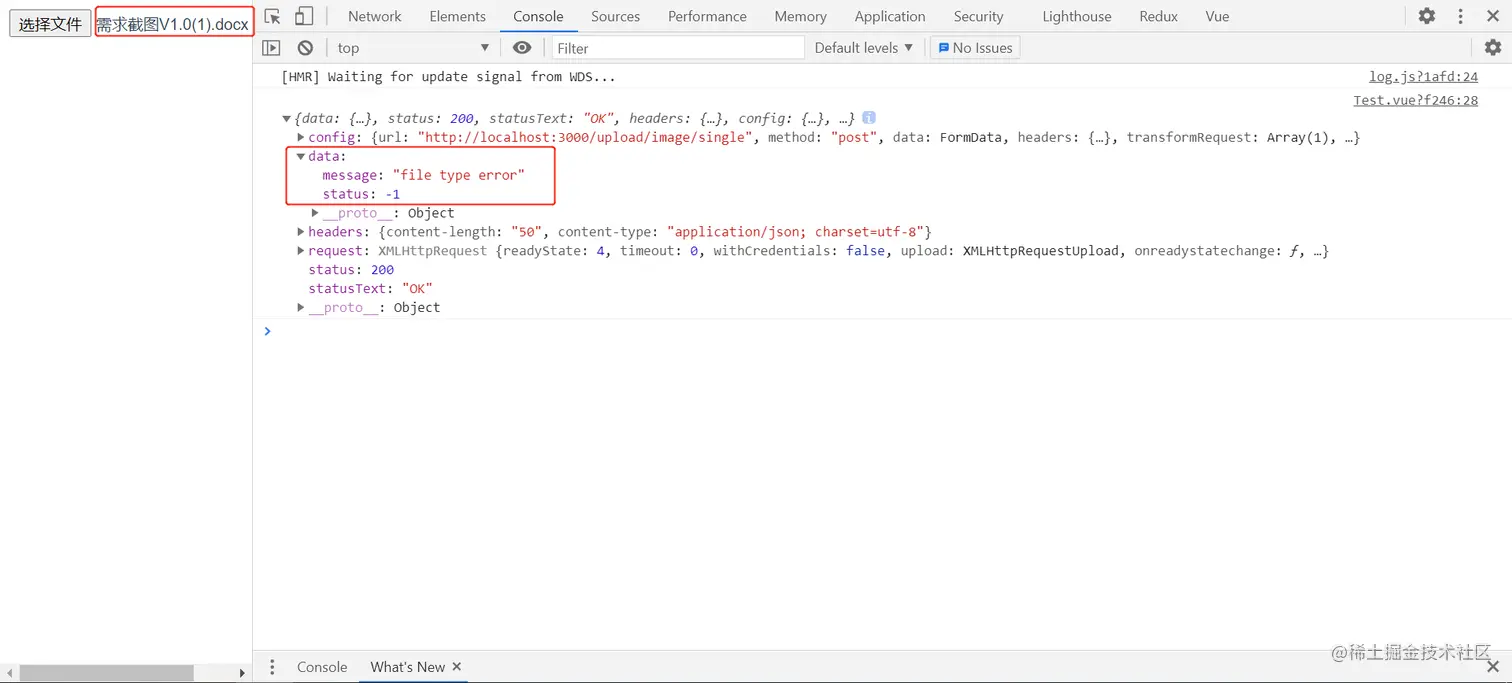Select the Console tab in the bottom drawer
This screenshot has width=1512, height=683.
(322, 667)
